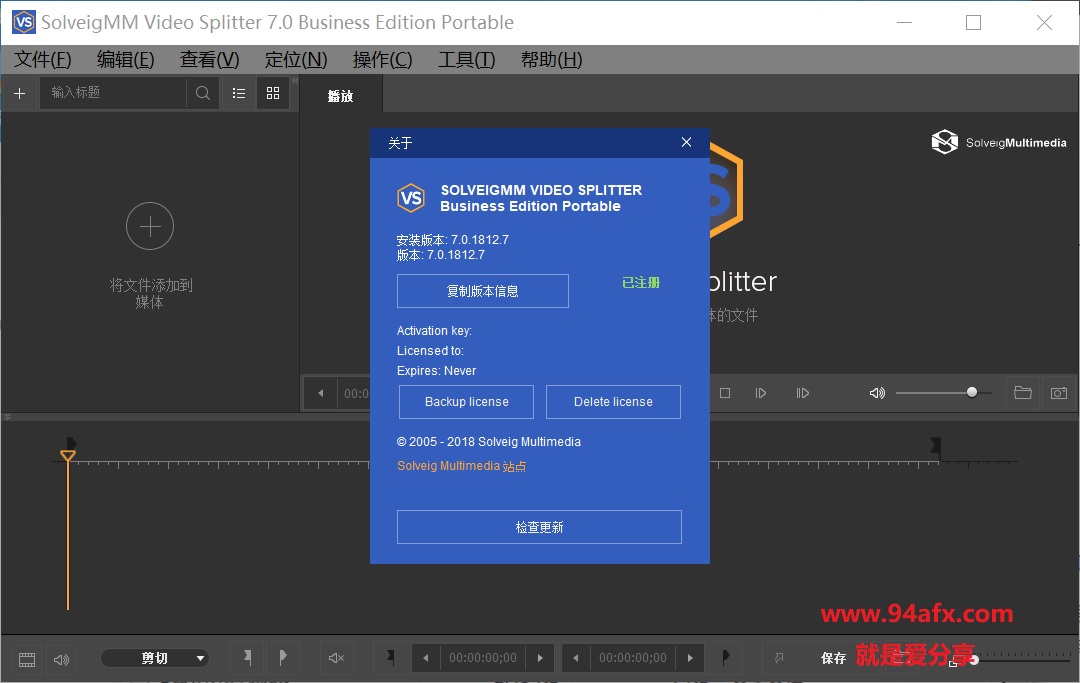Click the 输入标题 search input field

114,93
